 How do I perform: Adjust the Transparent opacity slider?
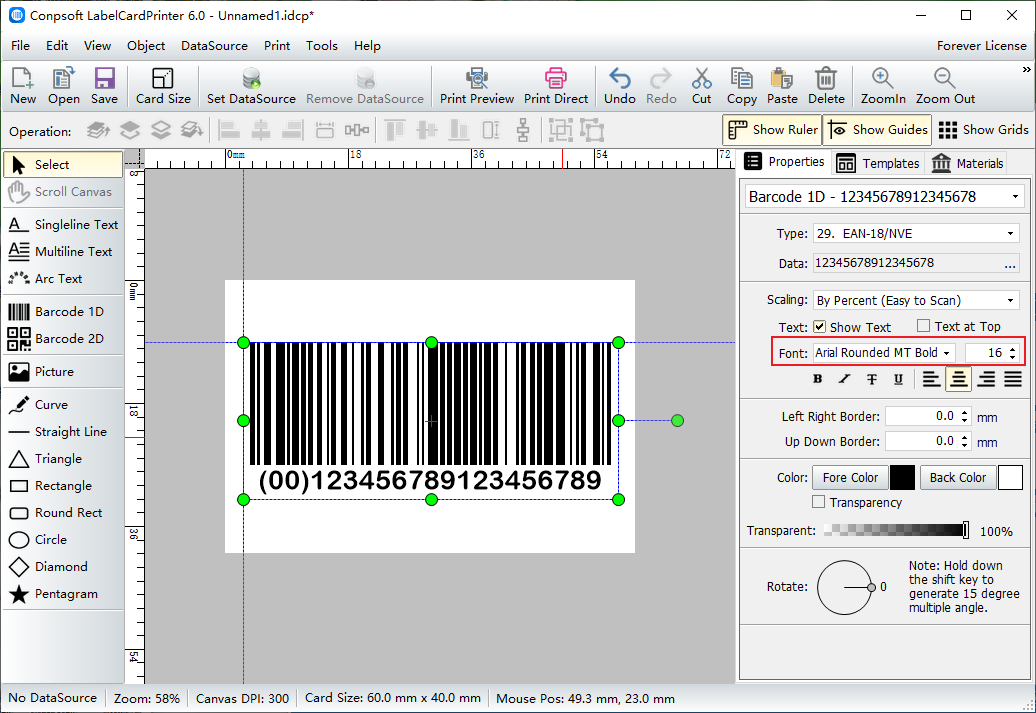point(897,530)
